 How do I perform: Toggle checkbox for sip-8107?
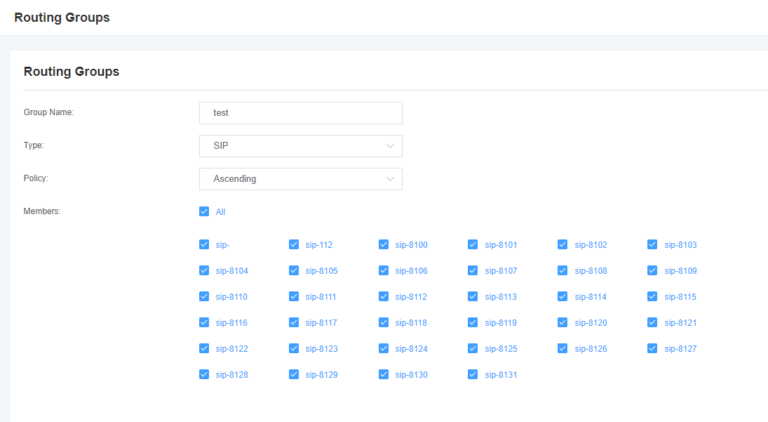[x=473, y=270]
